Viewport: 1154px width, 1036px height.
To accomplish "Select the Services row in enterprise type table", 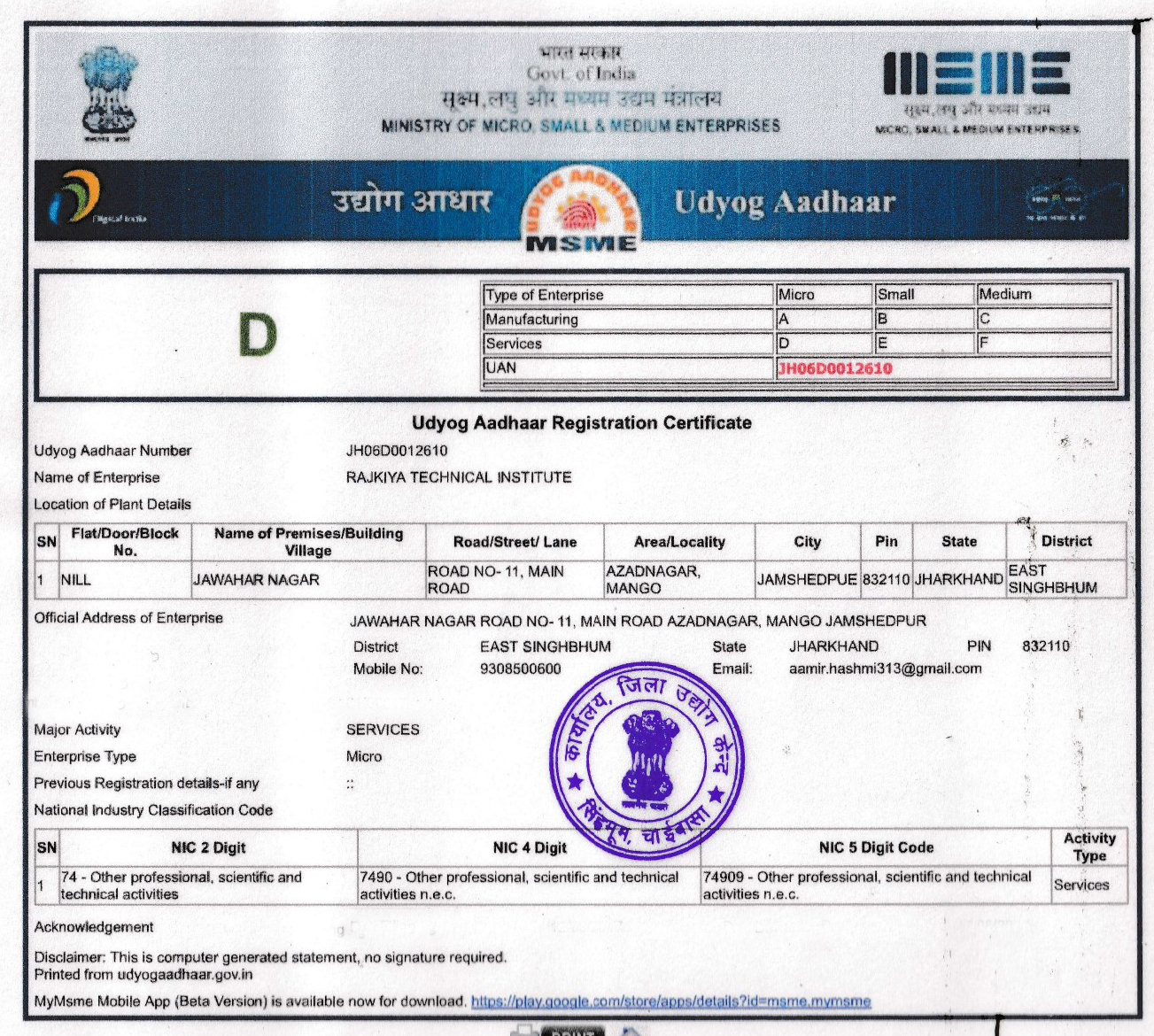I will click(x=514, y=344).
